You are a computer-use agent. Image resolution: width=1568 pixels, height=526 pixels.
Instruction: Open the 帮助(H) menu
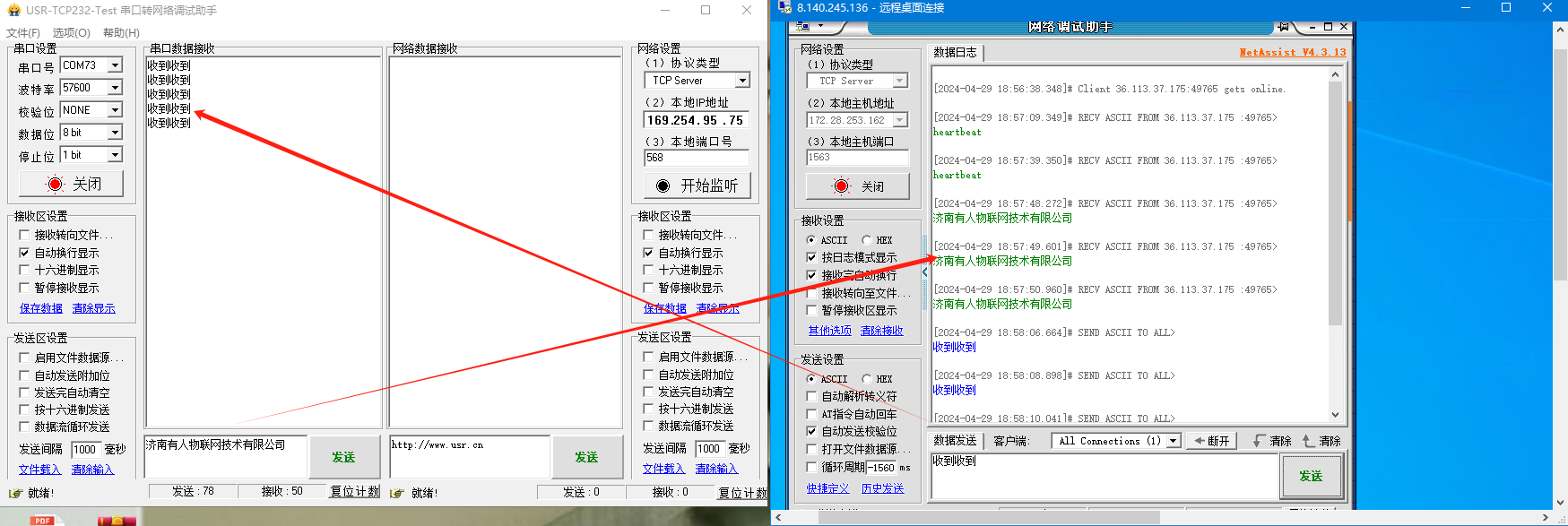[121, 33]
